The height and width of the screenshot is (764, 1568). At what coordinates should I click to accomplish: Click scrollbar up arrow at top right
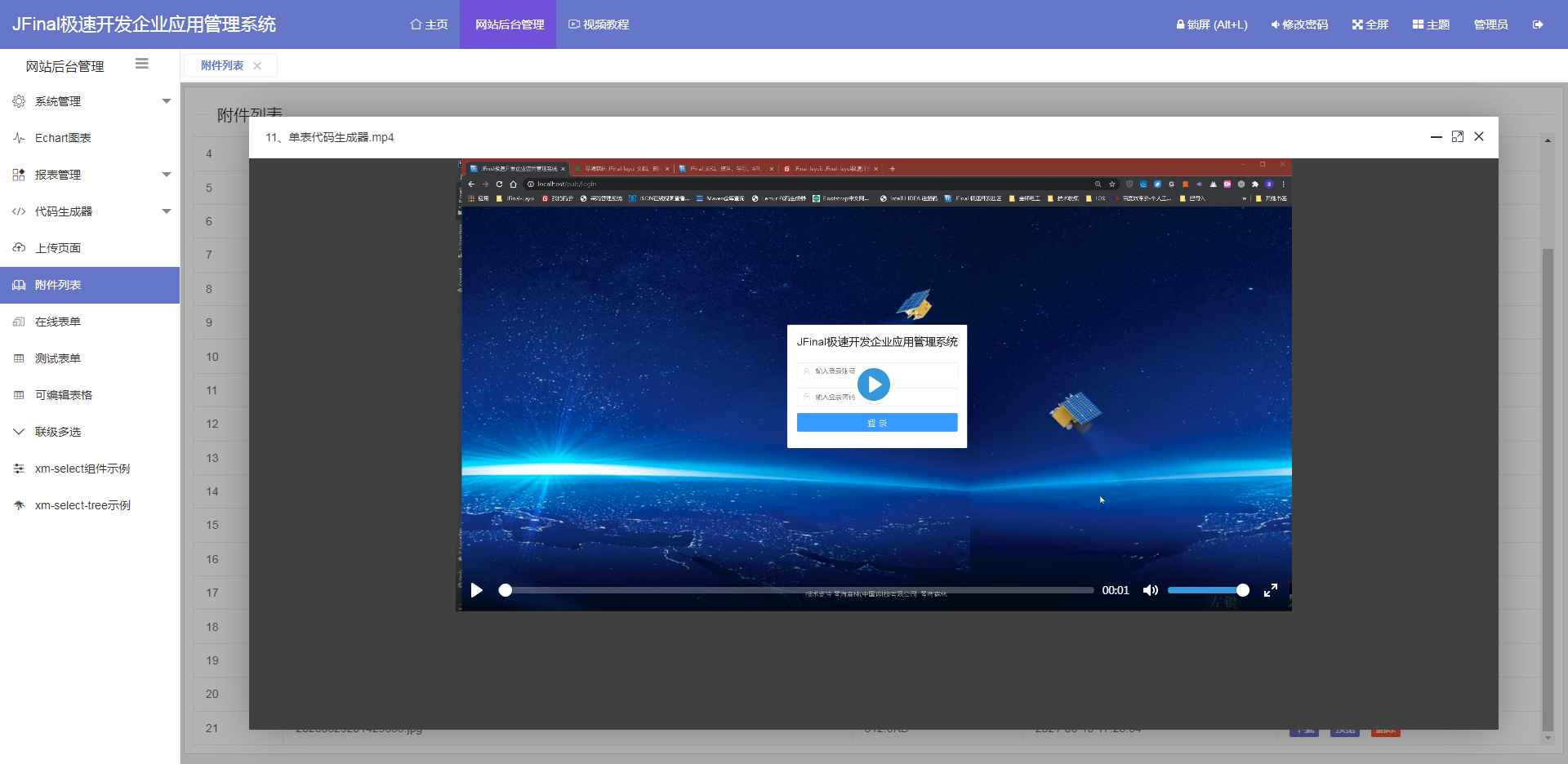coord(1548,141)
